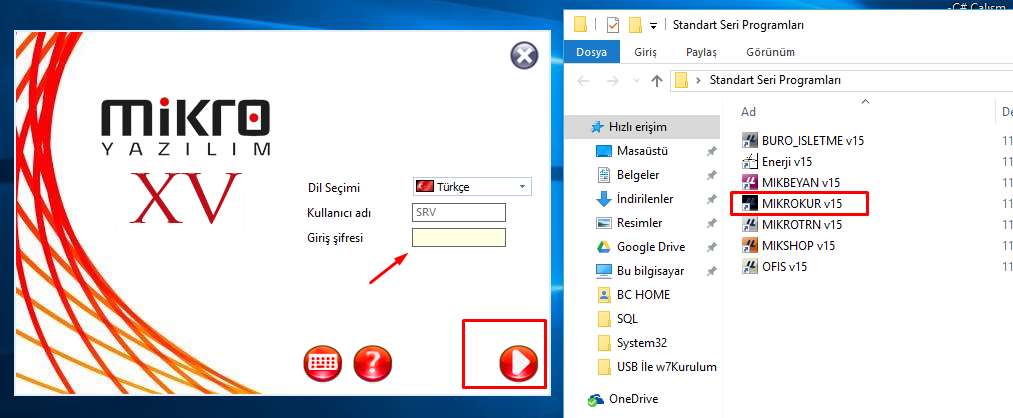Go forward in Explorer navigation
This screenshot has width=1013, height=418.
pos(611,81)
